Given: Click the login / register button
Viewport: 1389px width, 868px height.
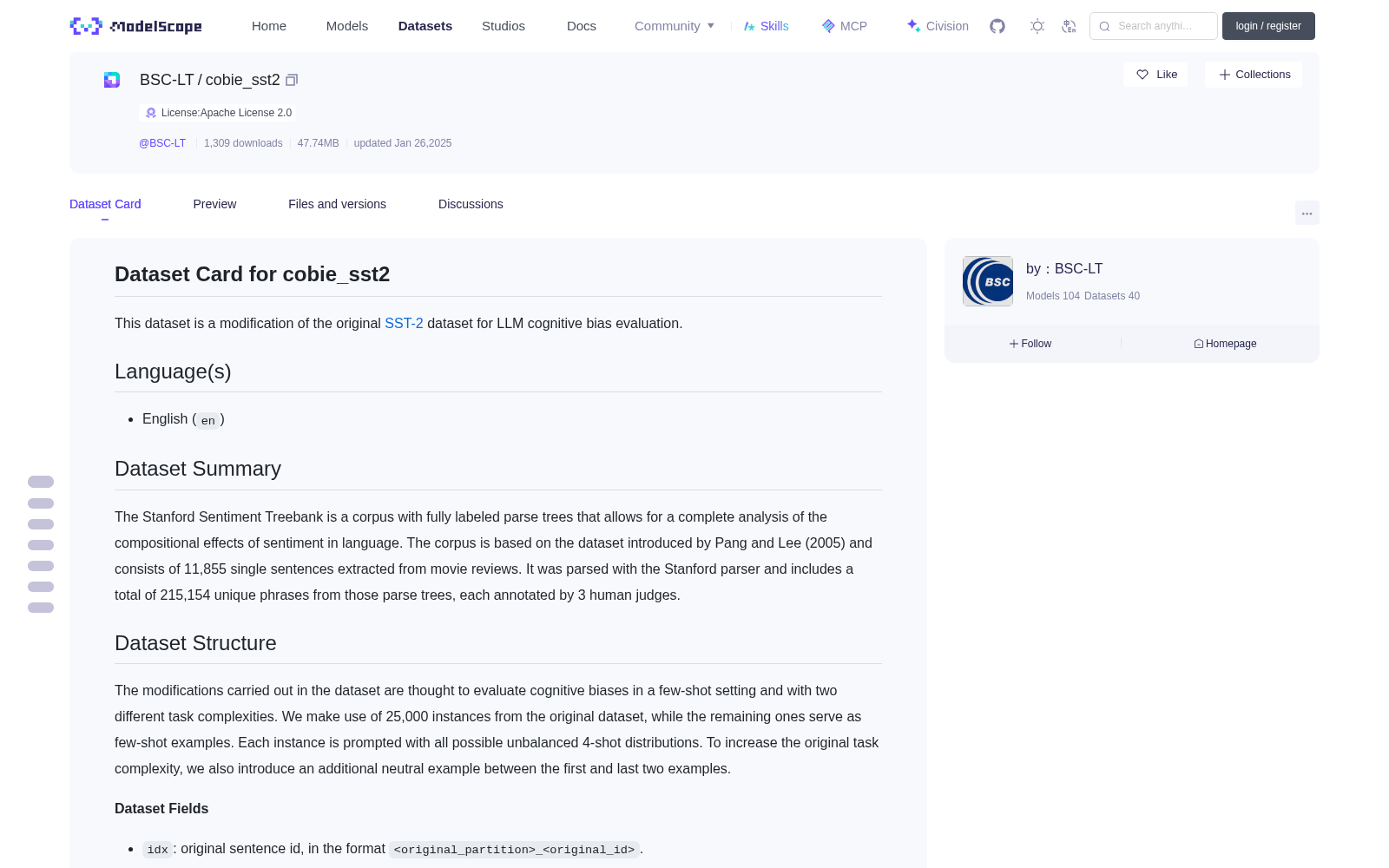Looking at the screenshot, I should click(1268, 26).
